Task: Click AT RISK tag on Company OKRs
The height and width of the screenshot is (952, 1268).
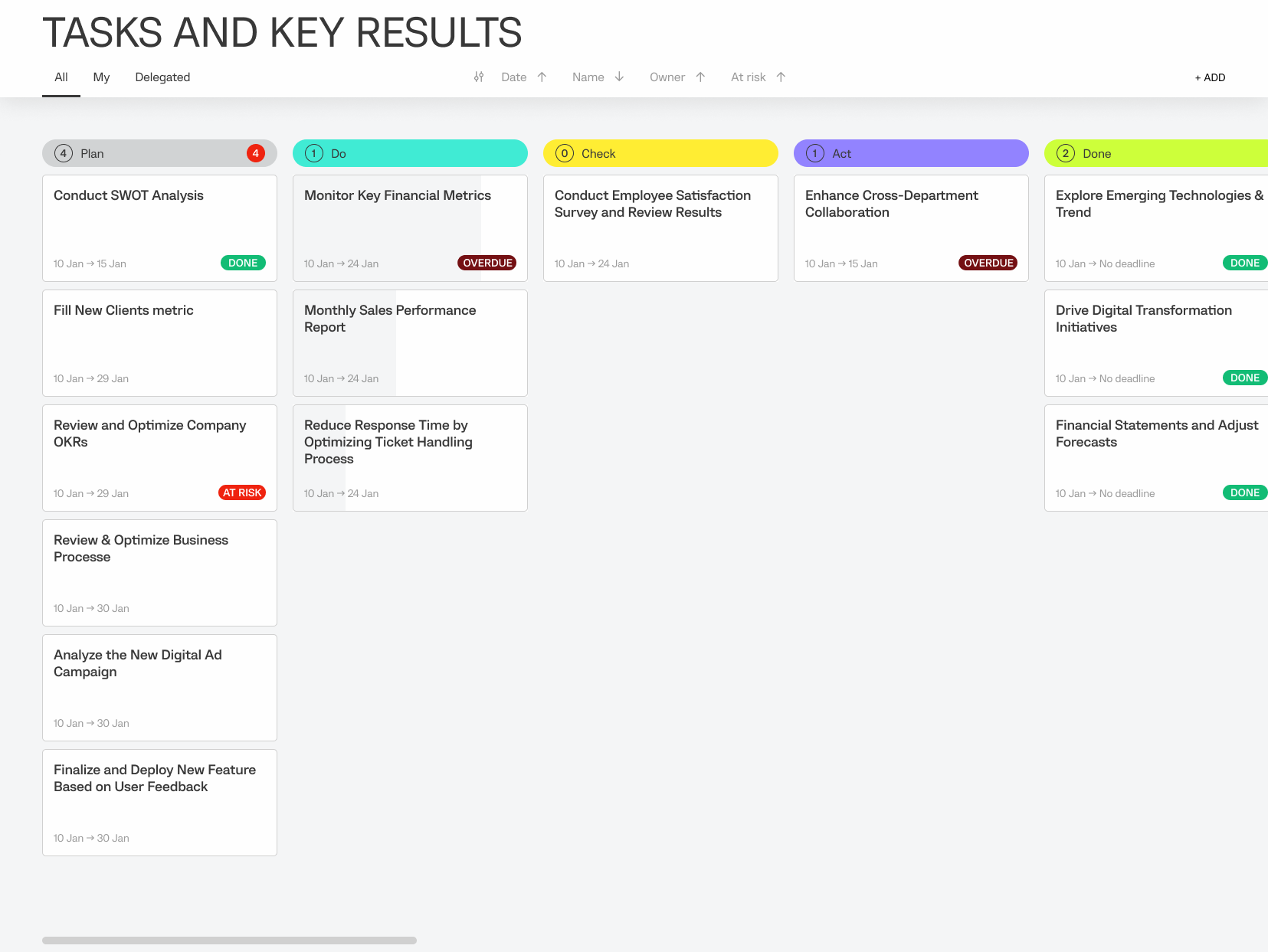Action: (x=242, y=492)
